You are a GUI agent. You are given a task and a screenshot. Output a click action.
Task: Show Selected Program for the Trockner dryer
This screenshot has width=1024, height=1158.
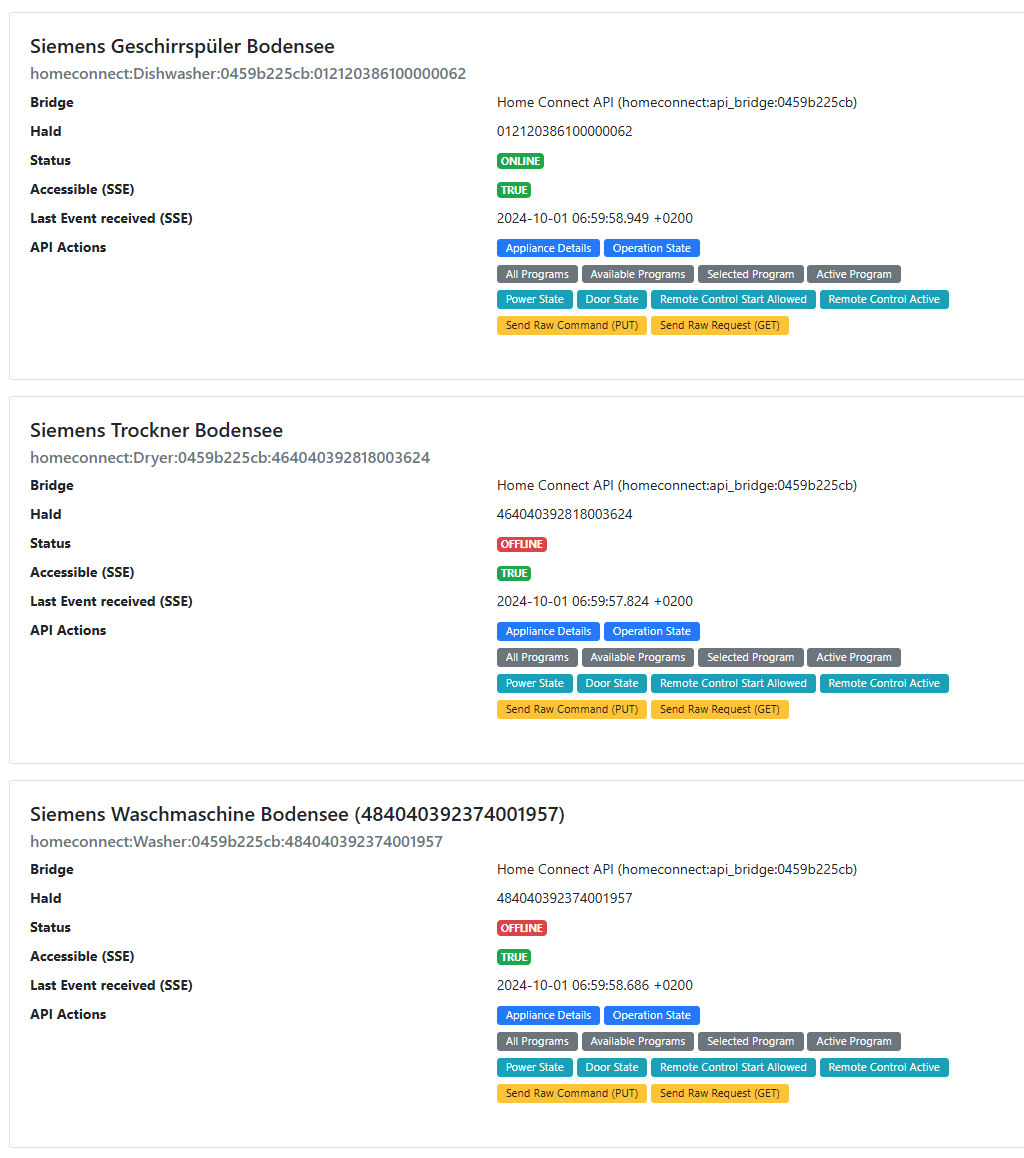coord(750,657)
